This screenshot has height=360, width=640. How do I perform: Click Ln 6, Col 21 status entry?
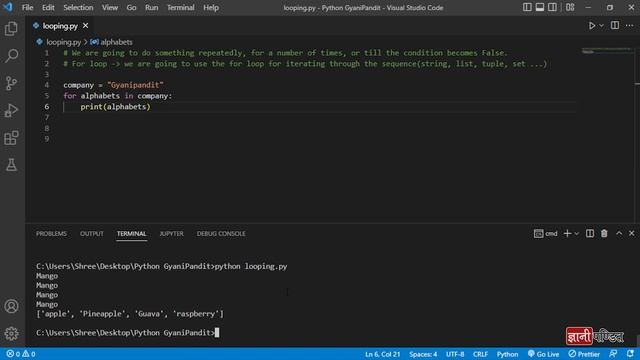click(382, 354)
